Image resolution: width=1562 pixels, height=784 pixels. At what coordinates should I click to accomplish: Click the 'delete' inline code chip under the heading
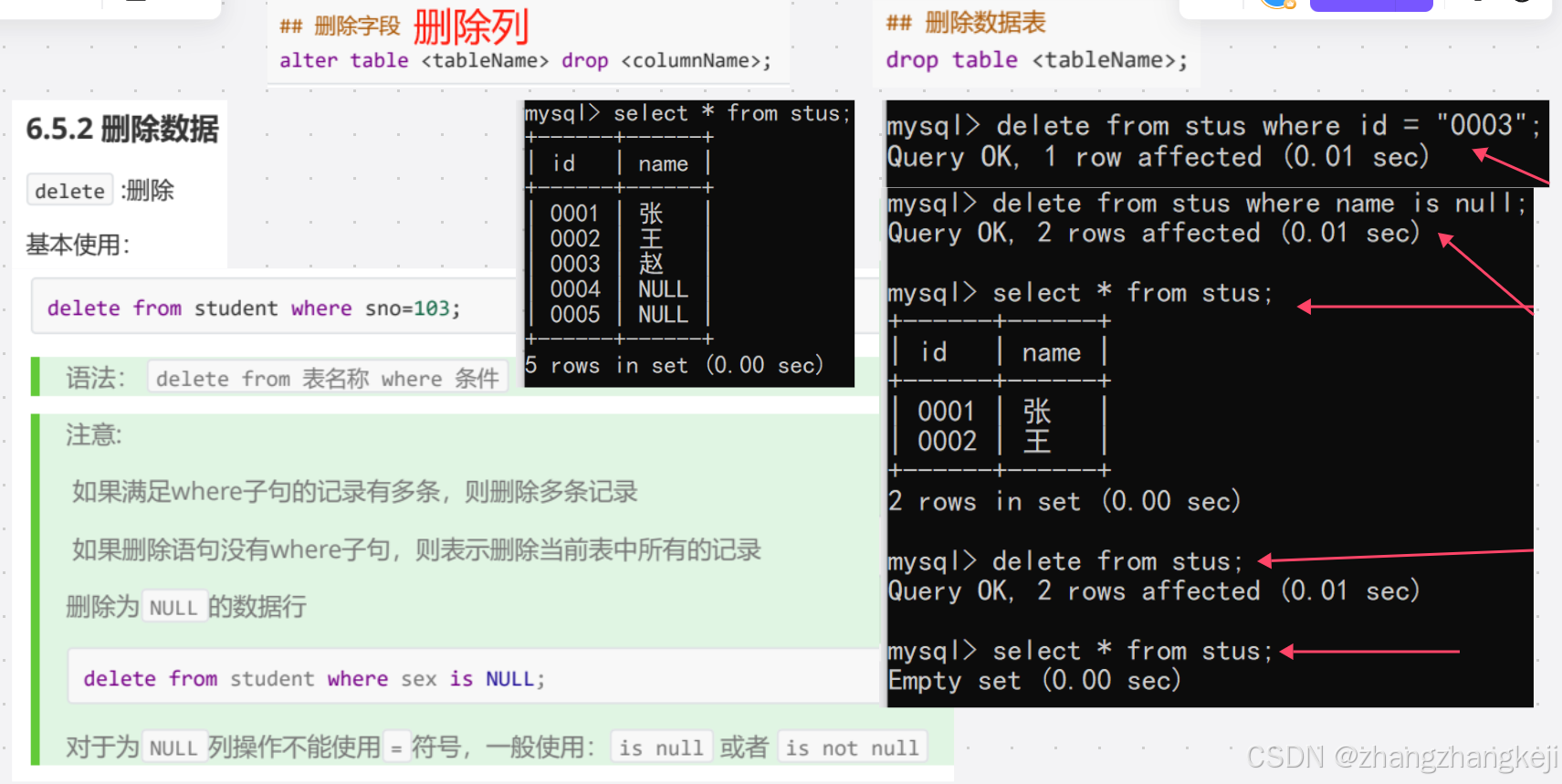pyautogui.click(x=69, y=191)
